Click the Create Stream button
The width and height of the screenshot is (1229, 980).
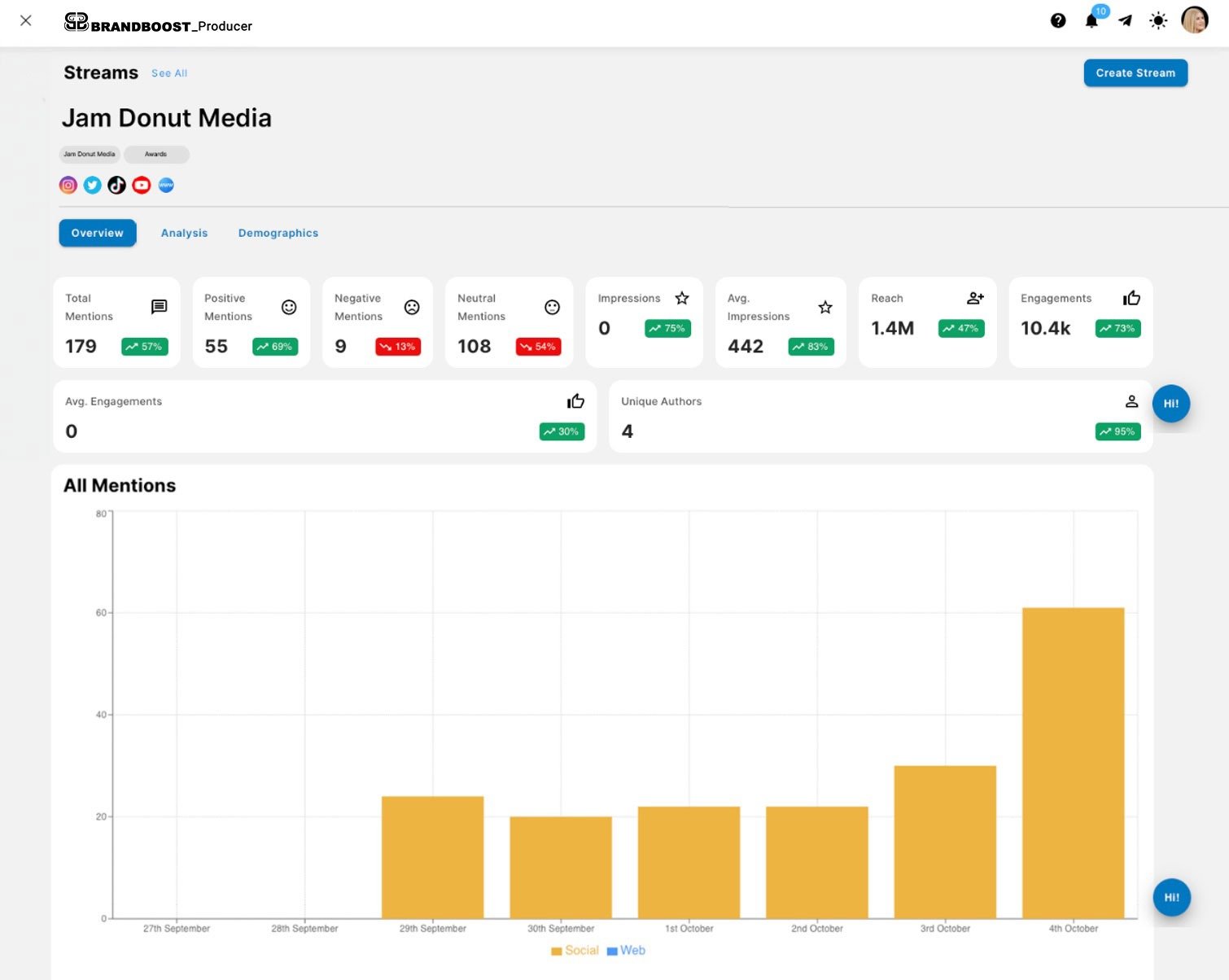click(x=1135, y=73)
